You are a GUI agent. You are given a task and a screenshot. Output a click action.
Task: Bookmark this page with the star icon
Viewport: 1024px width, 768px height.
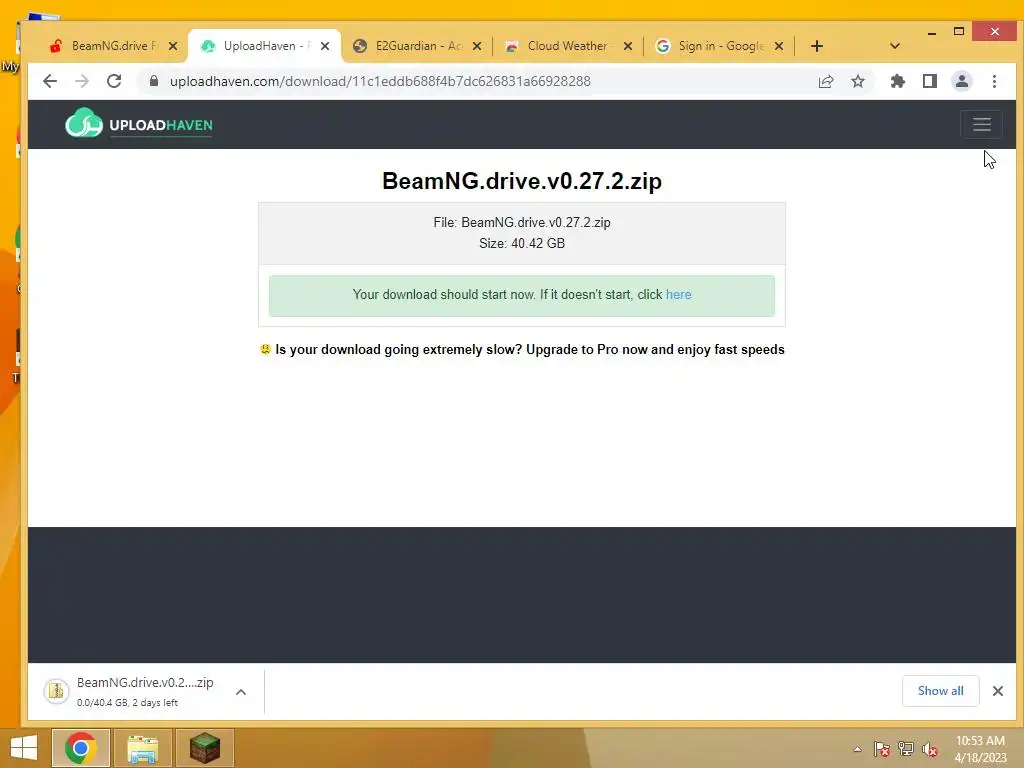point(857,81)
